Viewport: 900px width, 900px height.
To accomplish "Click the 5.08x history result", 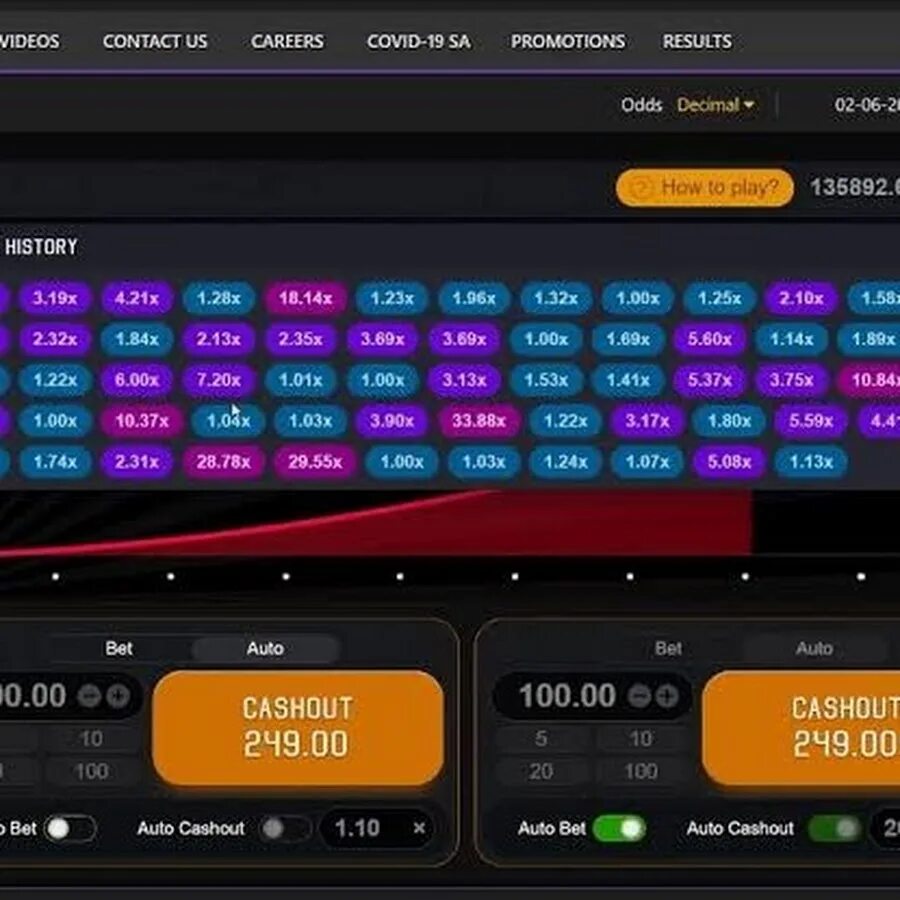I will [x=729, y=461].
